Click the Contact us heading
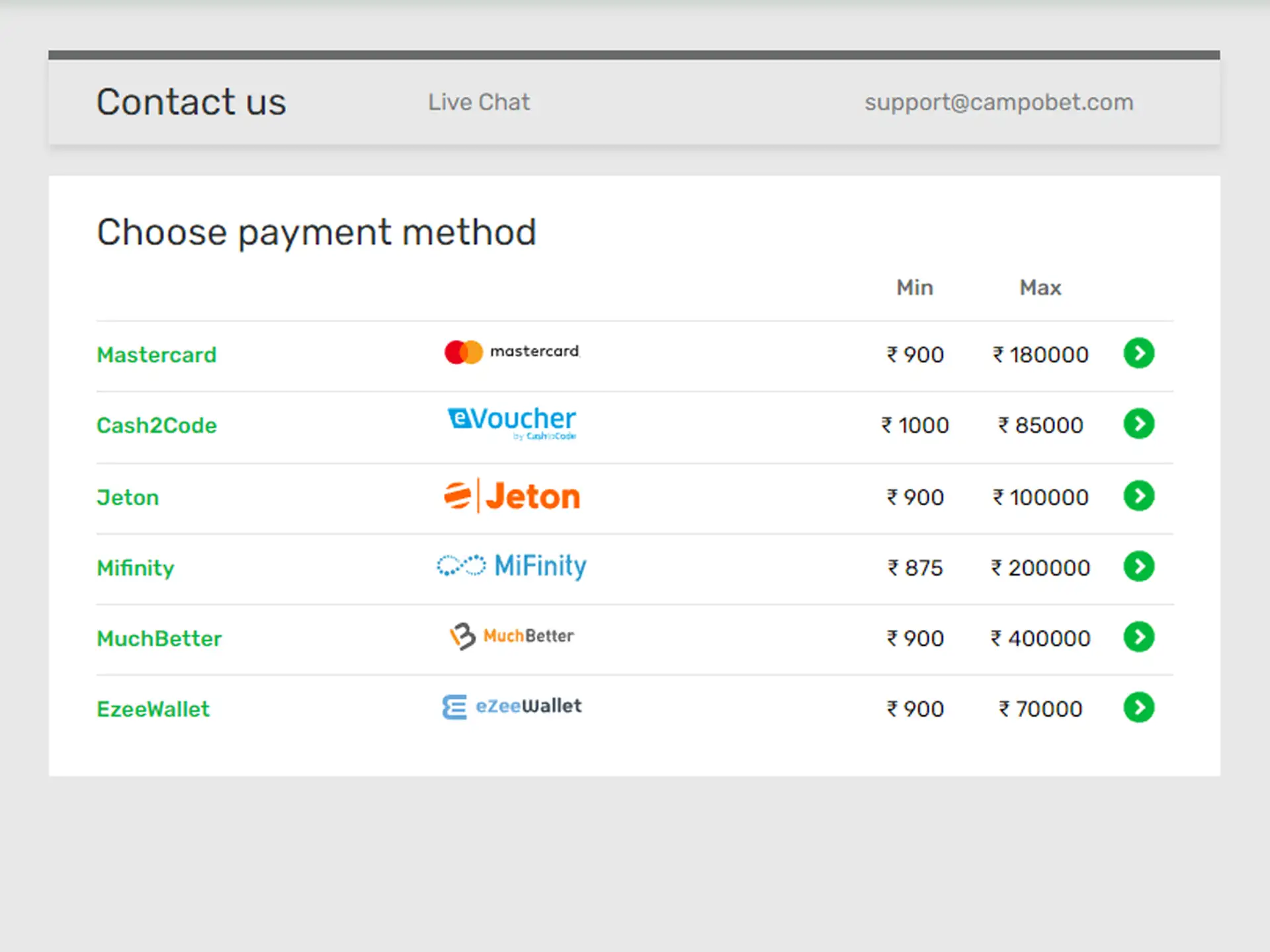 click(191, 102)
